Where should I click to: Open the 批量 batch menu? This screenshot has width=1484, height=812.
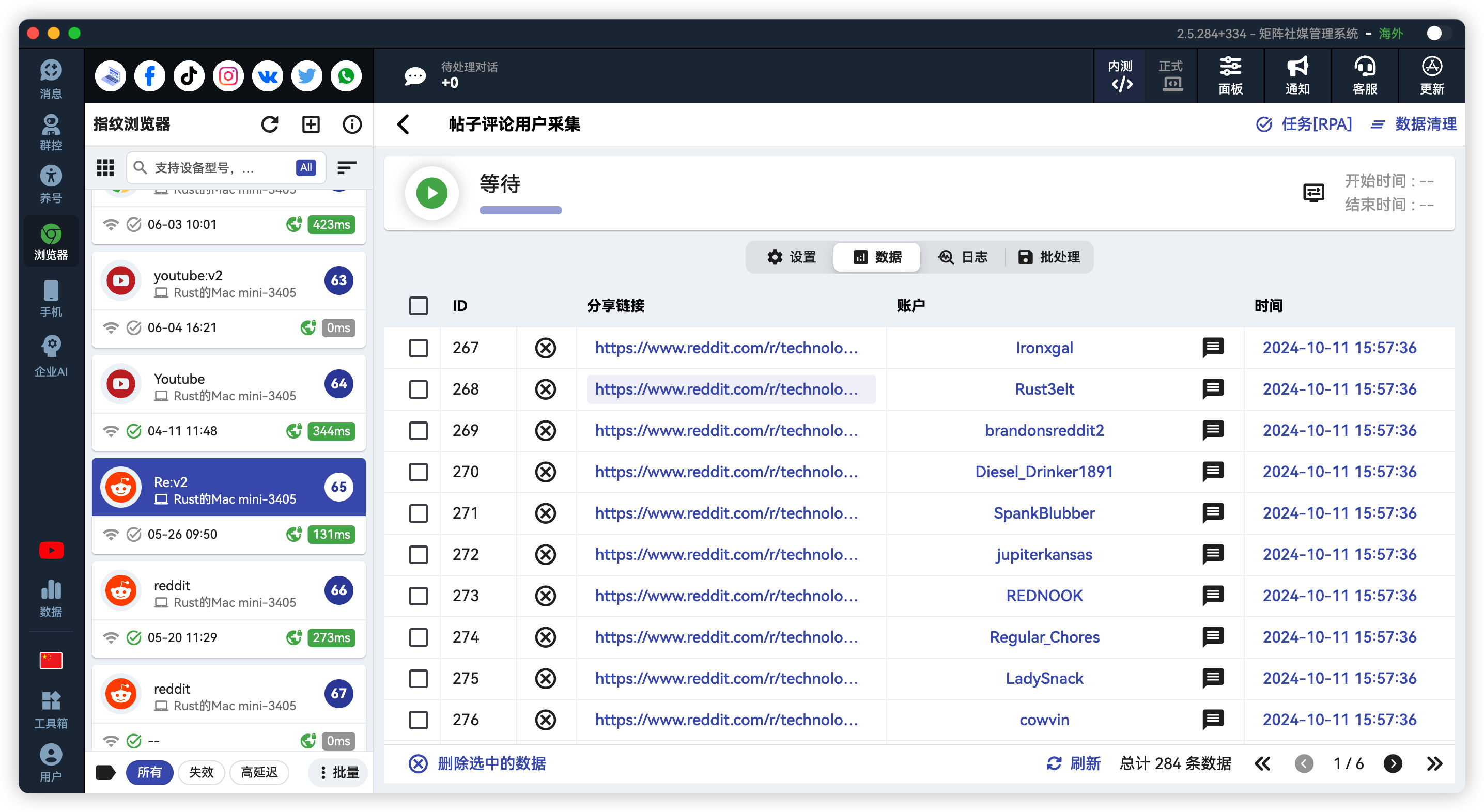pyautogui.click(x=340, y=772)
